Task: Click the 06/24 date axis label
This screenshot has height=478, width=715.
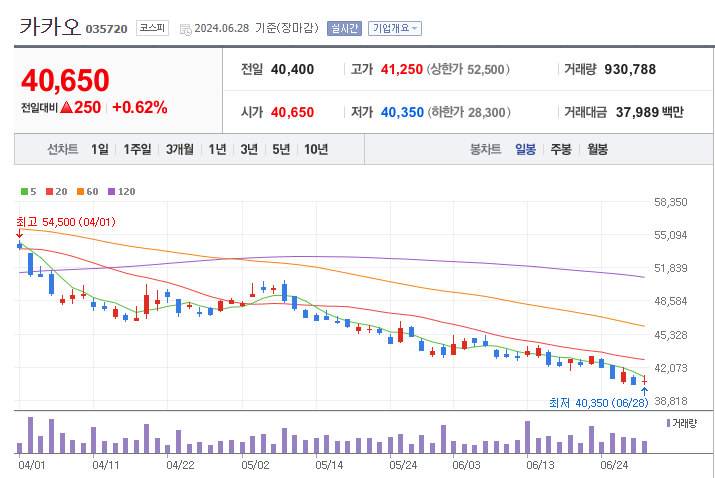Action: click(614, 465)
